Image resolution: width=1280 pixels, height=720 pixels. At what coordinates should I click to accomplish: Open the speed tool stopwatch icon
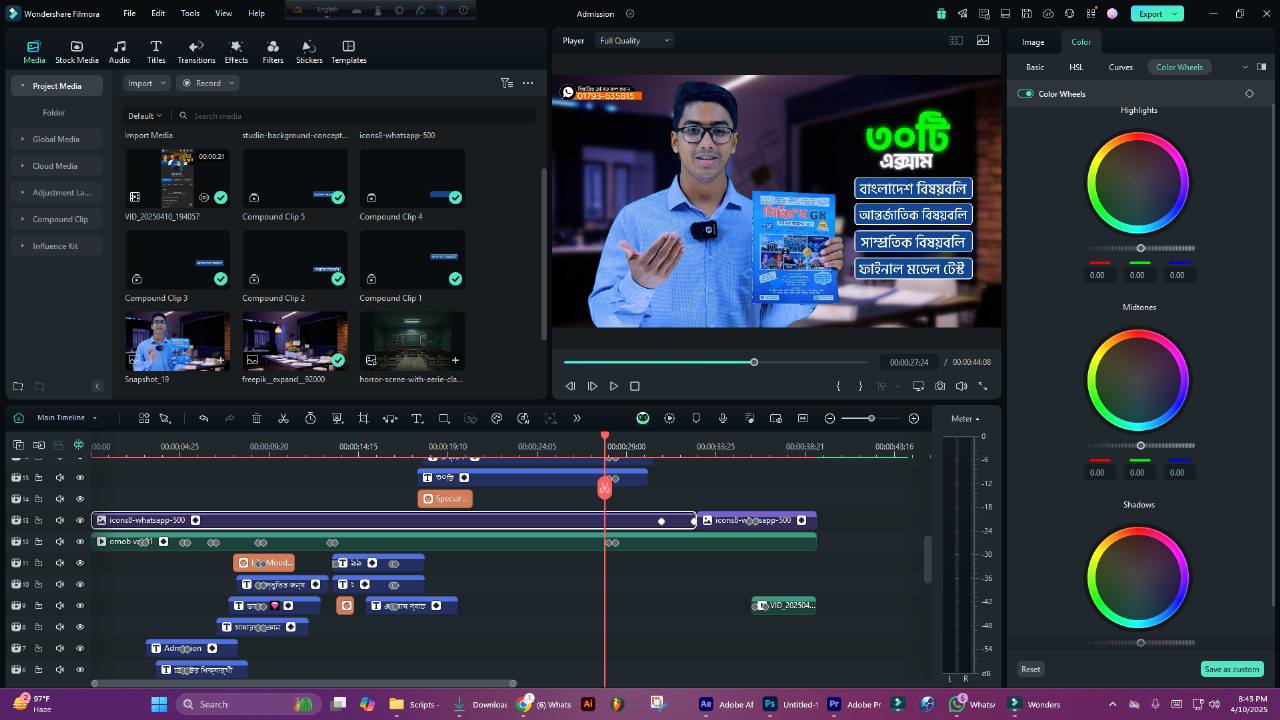tap(310, 418)
